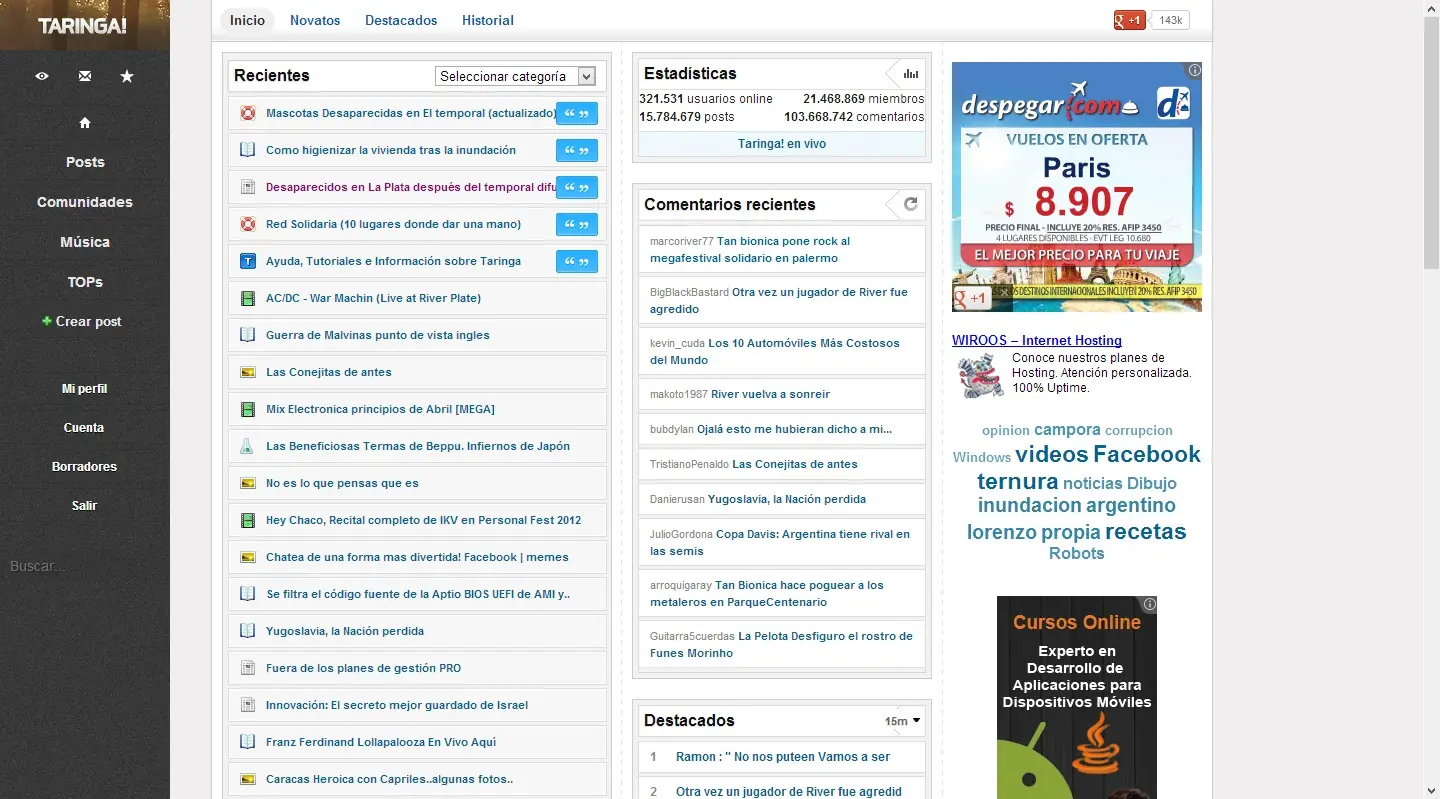Click the document icon beside Fuera de los planes
The height and width of the screenshot is (799, 1440).
pos(248,668)
